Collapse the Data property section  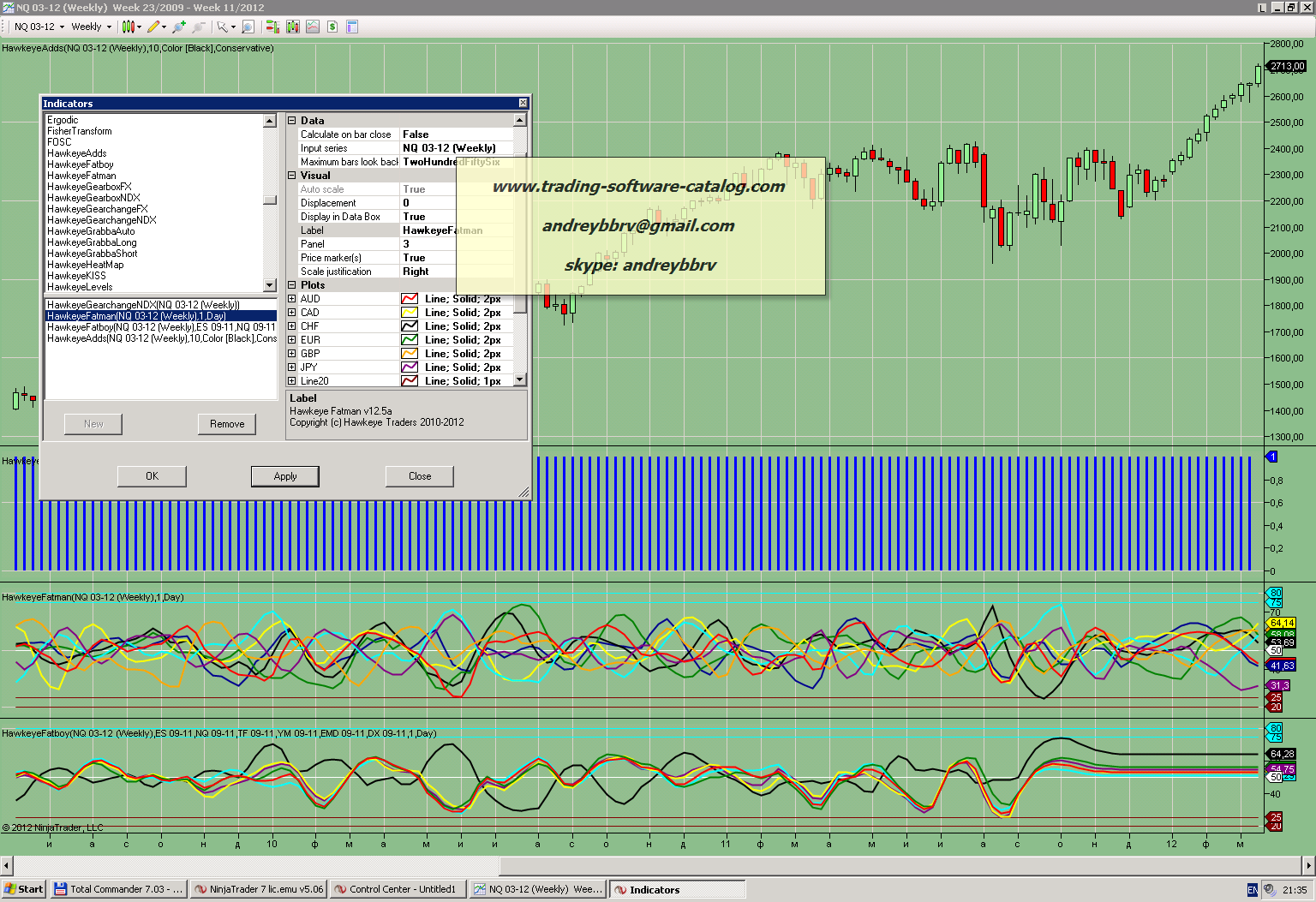[292, 121]
